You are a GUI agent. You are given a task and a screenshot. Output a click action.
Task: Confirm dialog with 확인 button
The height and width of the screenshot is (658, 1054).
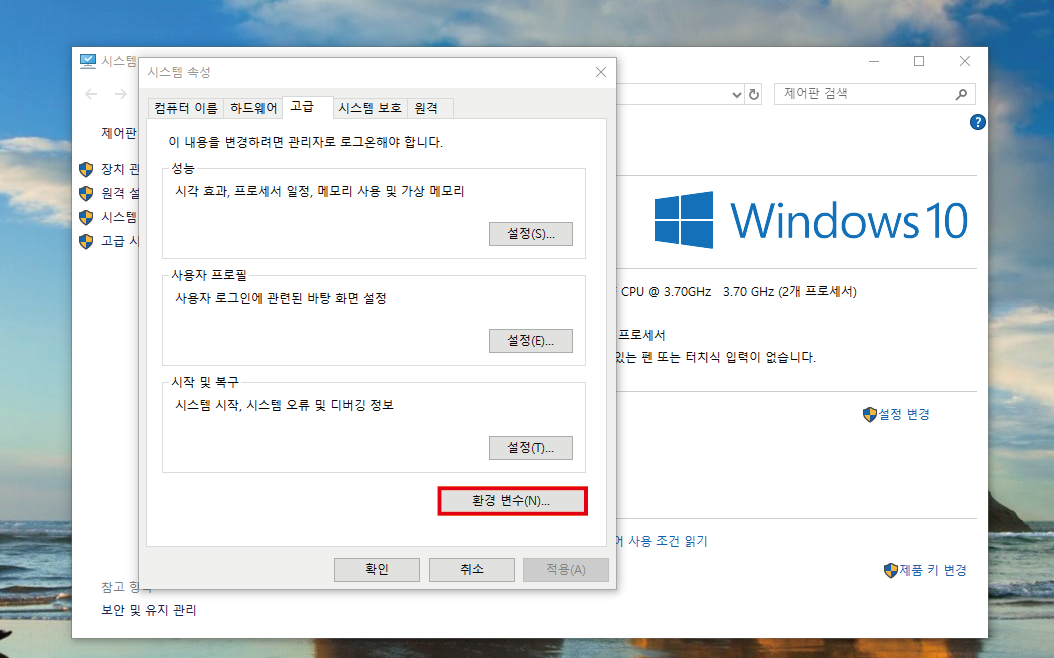click(376, 569)
